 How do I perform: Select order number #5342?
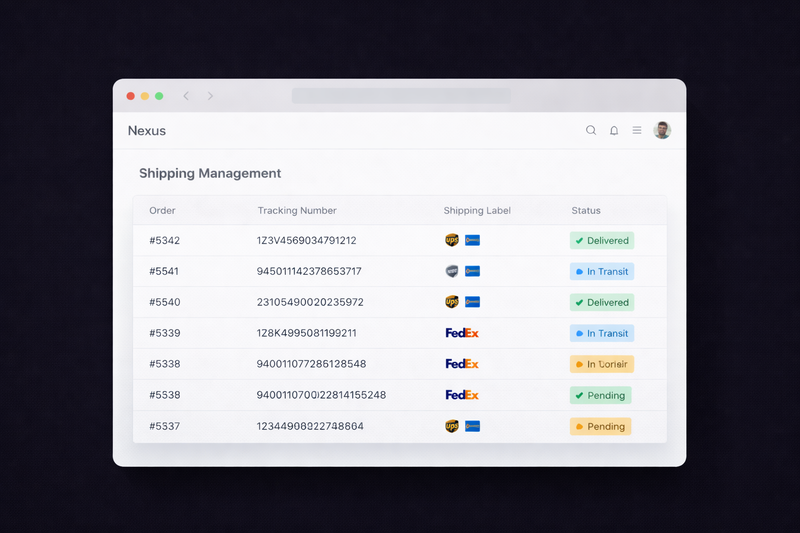[164, 240]
